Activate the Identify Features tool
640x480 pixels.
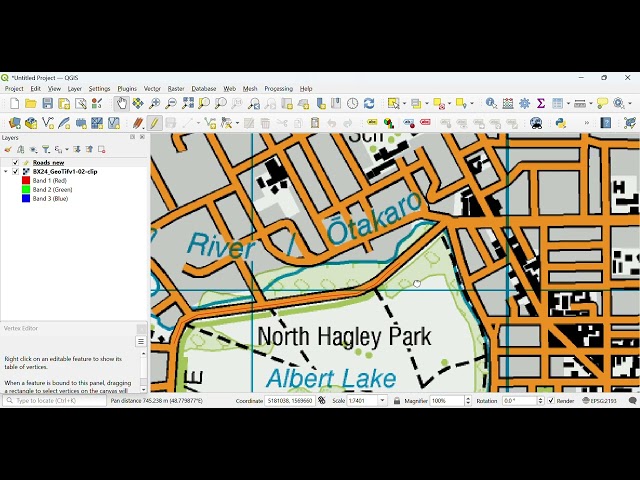point(491,104)
